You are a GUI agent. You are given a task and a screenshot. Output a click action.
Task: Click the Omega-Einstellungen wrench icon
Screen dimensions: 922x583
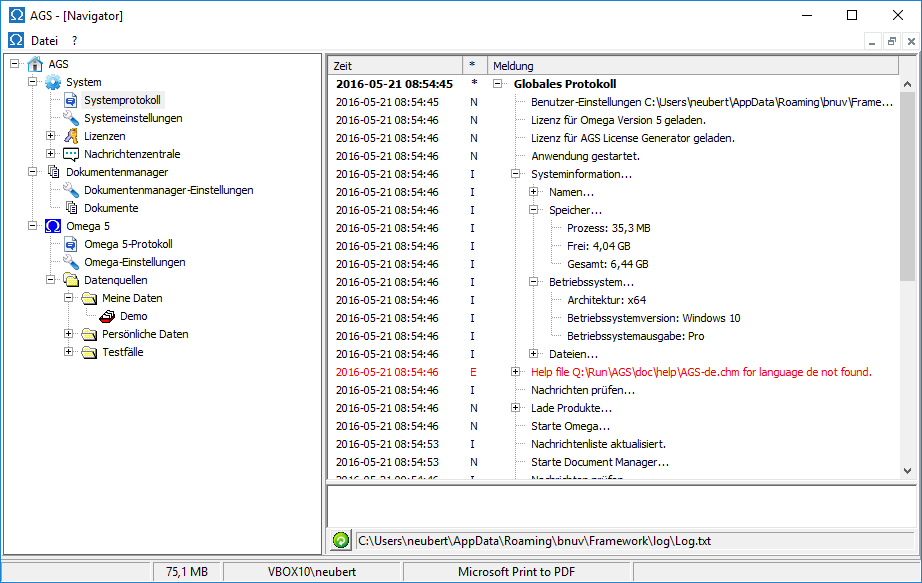coord(71,262)
